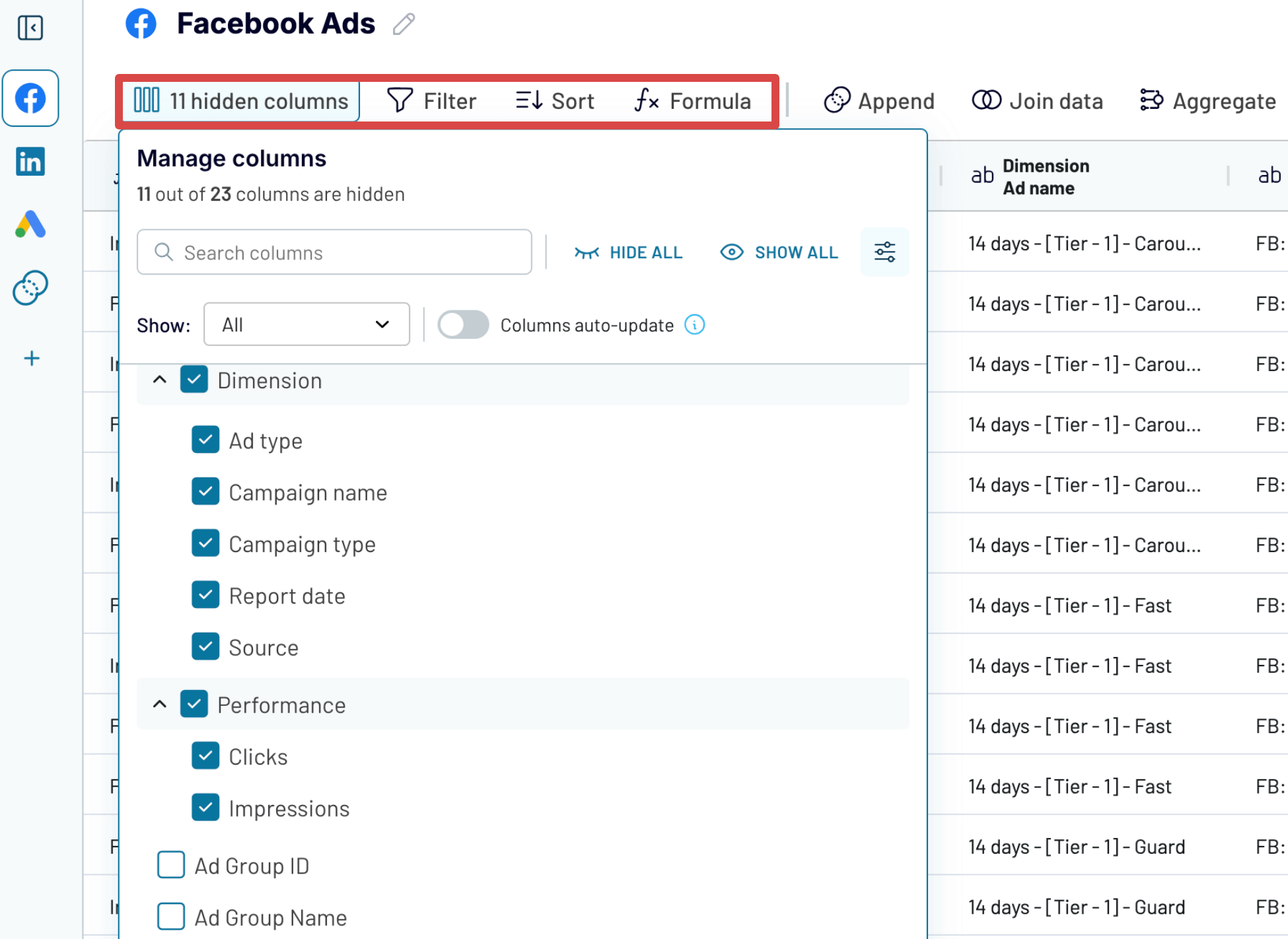The height and width of the screenshot is (939, 1288).
Task: Toggle the Columns auto-update switch
Action: coord(464,325)
